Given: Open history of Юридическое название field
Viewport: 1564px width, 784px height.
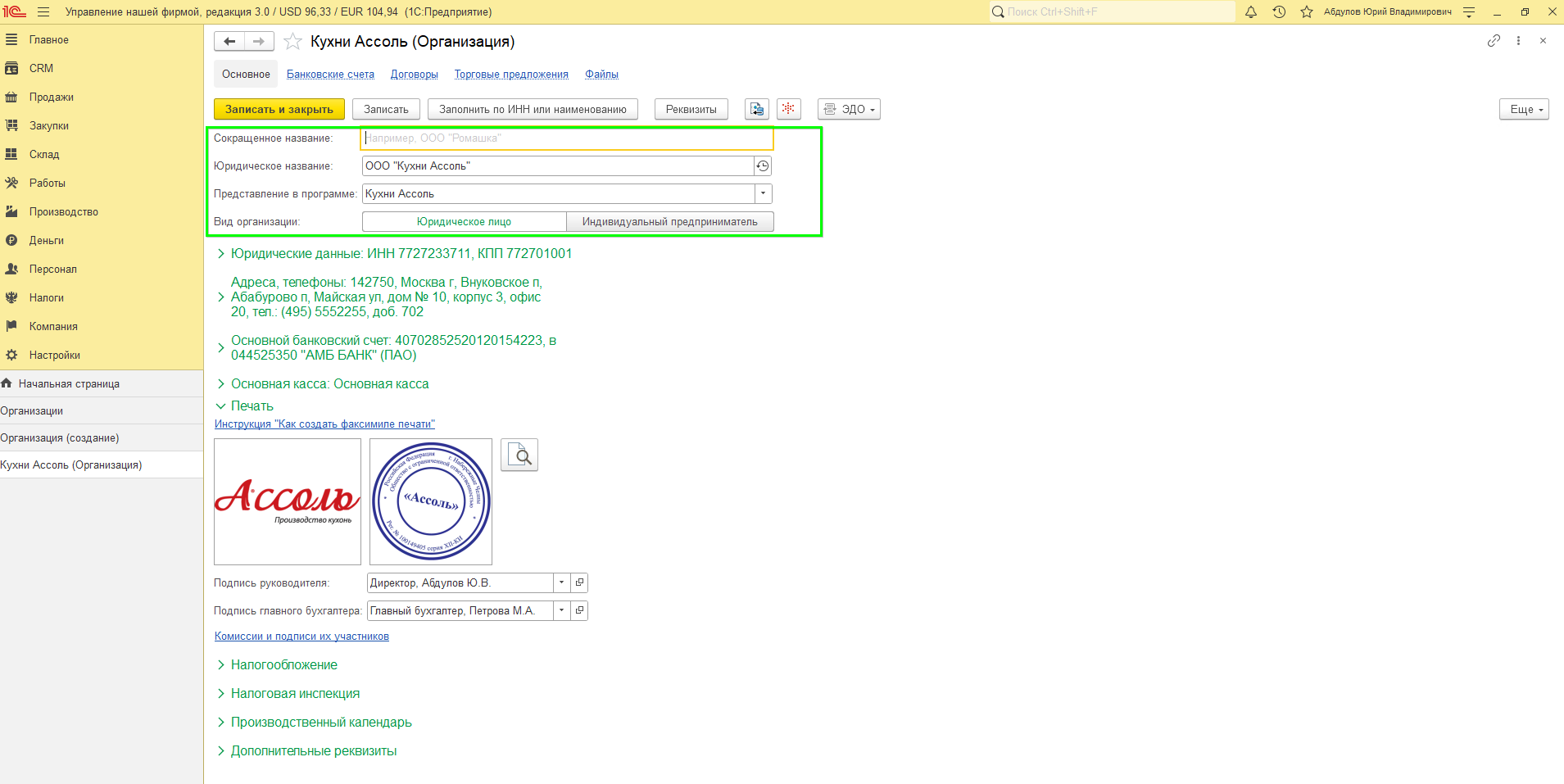Looking at the screenshot, I should (763, 166).
